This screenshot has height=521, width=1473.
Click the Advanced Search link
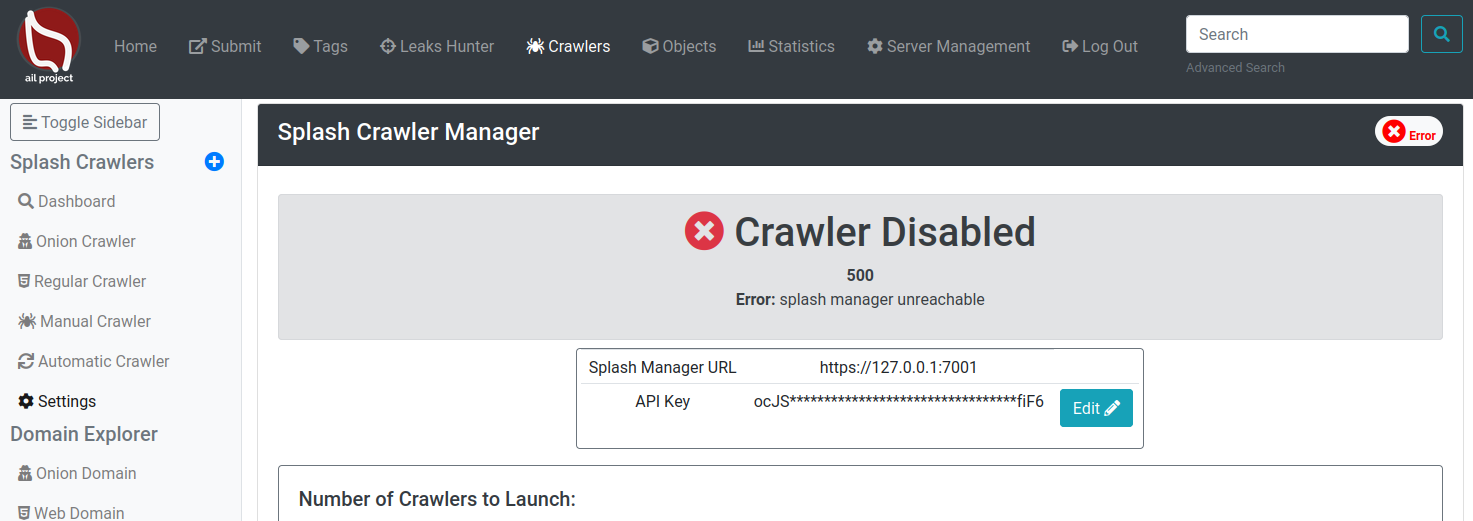[x=1235, y=67]
